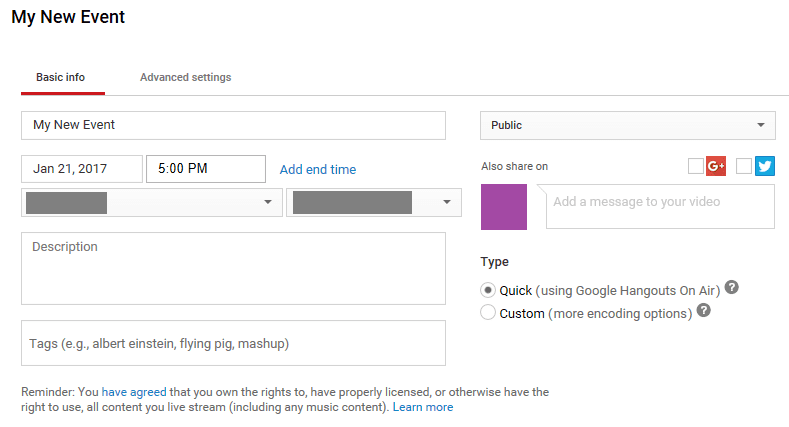Focus the Tags input field
Viewport: 789px width, 427px height.
click(x=233, y=343)
